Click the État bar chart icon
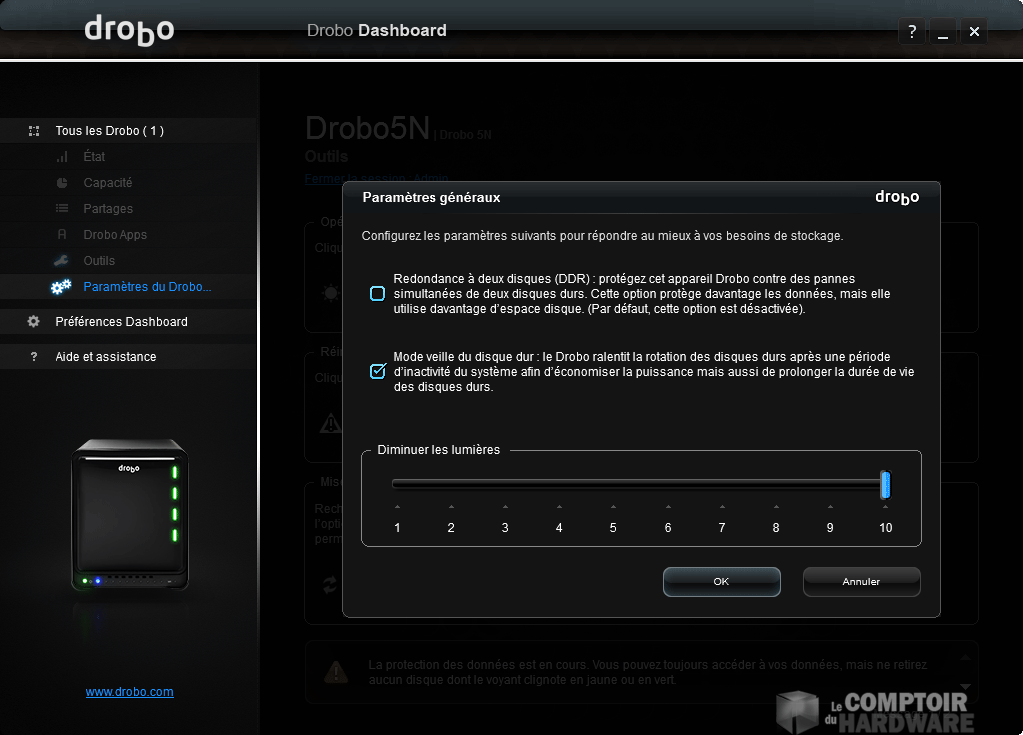Screen dimensions: 1023x735 62,157
